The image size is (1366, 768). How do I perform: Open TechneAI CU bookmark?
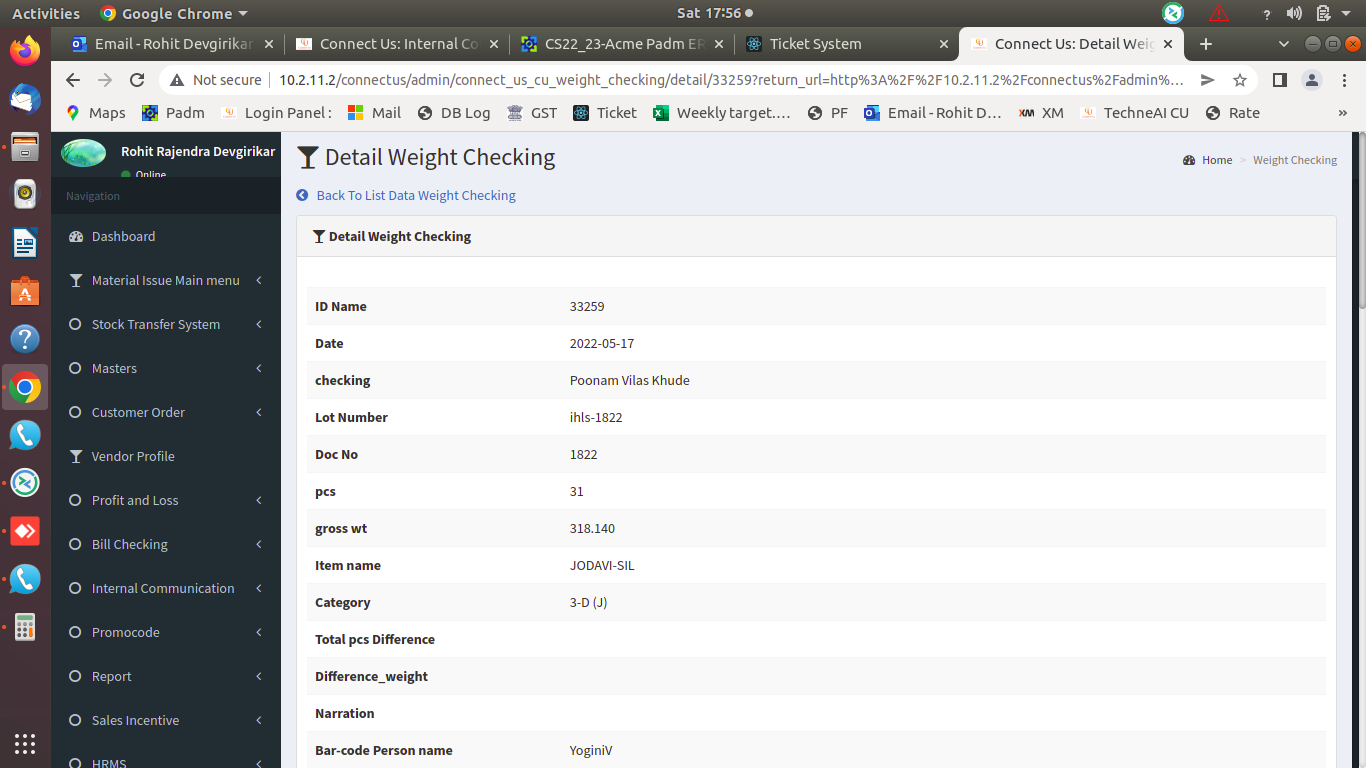pyautogui.click(x=1135, y=113)
